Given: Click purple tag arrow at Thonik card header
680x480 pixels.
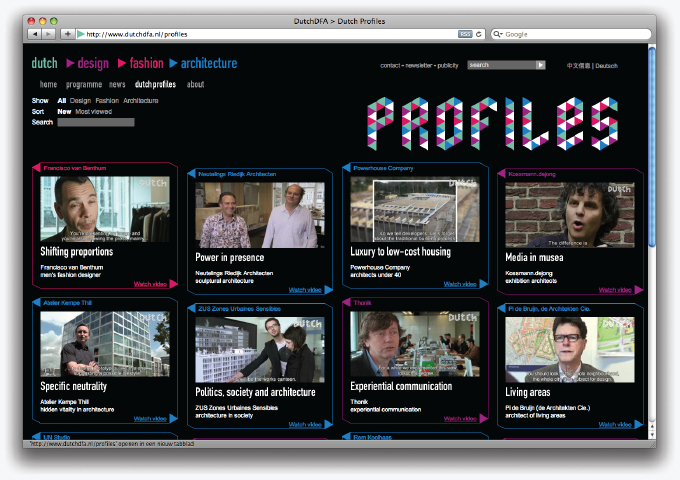Looking at the screenshot, I should (346, 302).
